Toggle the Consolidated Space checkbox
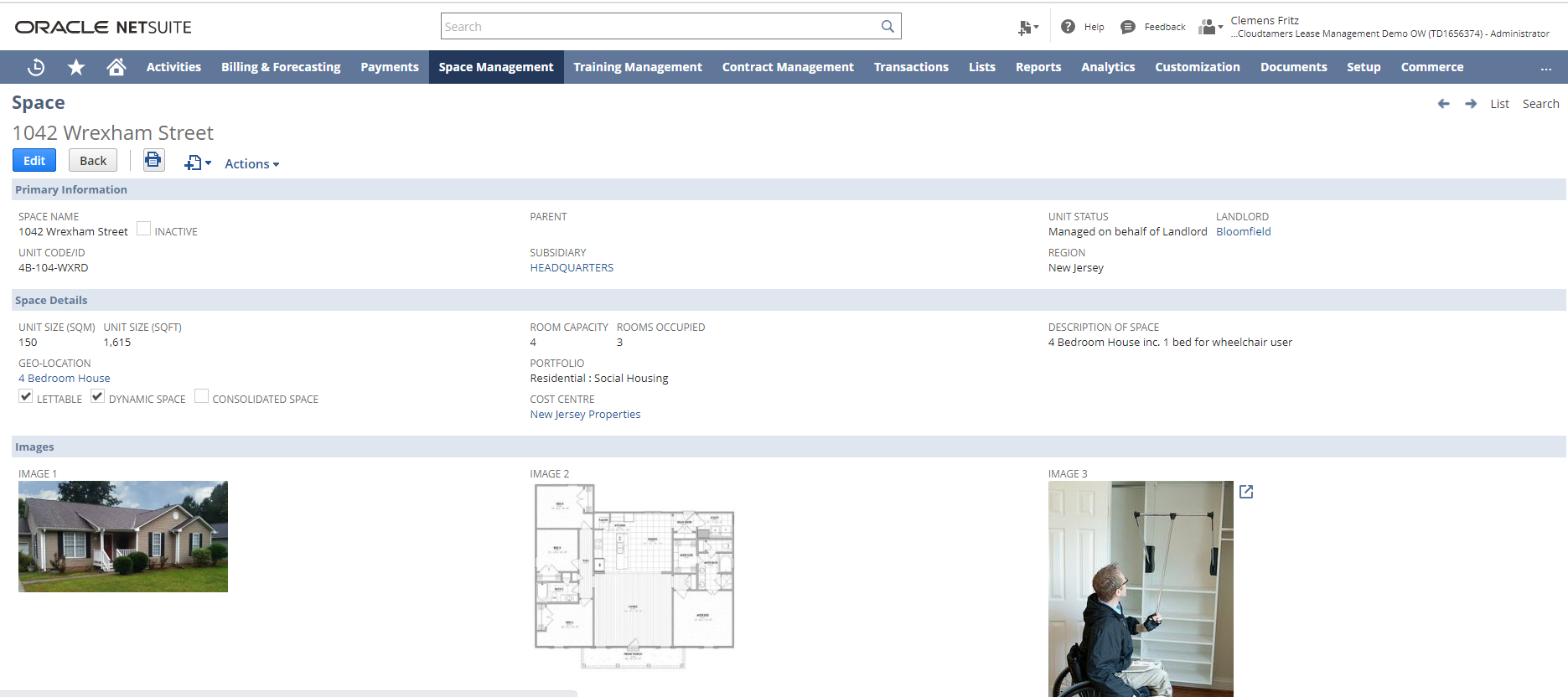Screen dimensions: 1568x697 (201, 396)
